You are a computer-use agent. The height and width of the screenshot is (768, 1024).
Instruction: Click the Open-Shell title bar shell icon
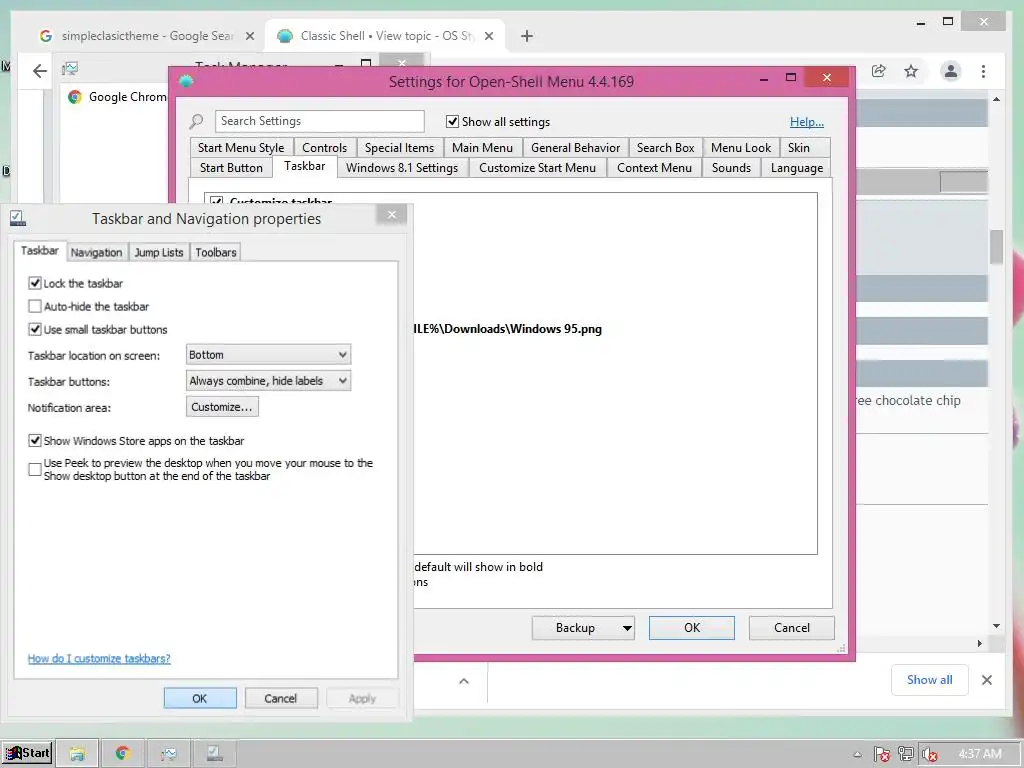[x=186, y=81]
